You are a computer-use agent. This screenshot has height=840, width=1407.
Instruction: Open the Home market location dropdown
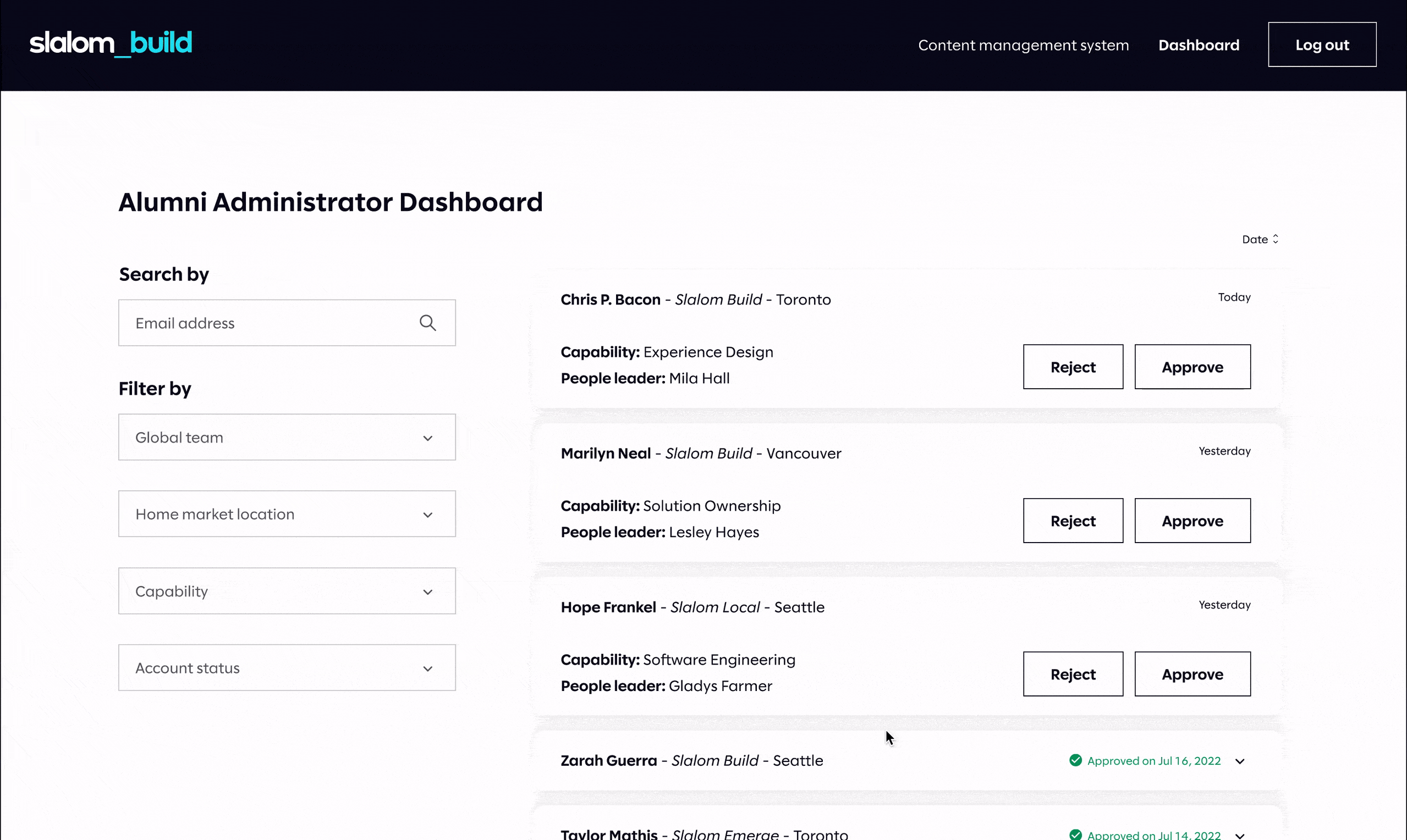(287, 514)
